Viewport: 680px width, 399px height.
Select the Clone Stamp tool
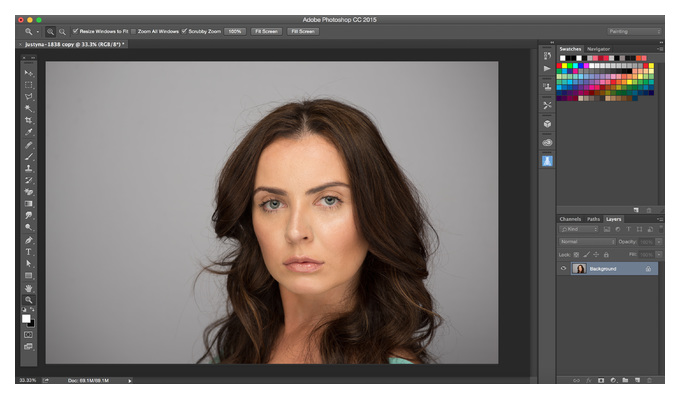29,168
